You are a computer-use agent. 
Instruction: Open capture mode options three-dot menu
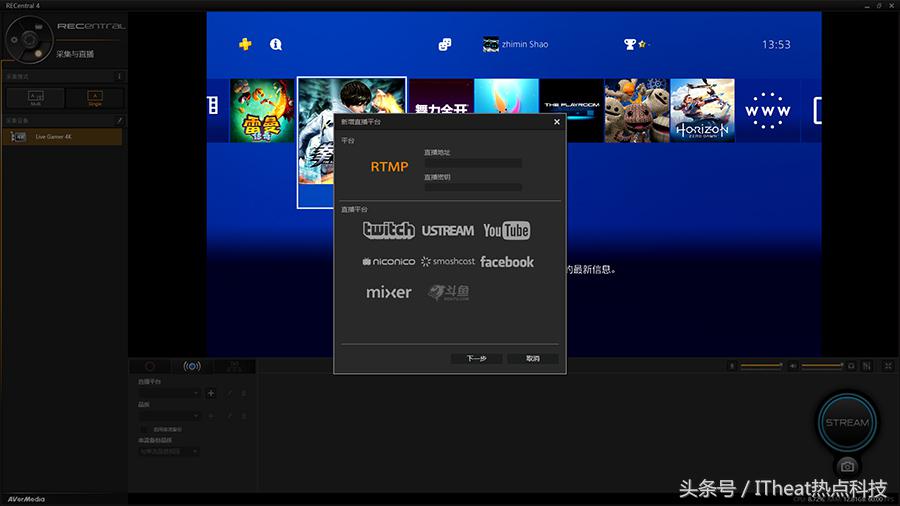click(119, 76)
